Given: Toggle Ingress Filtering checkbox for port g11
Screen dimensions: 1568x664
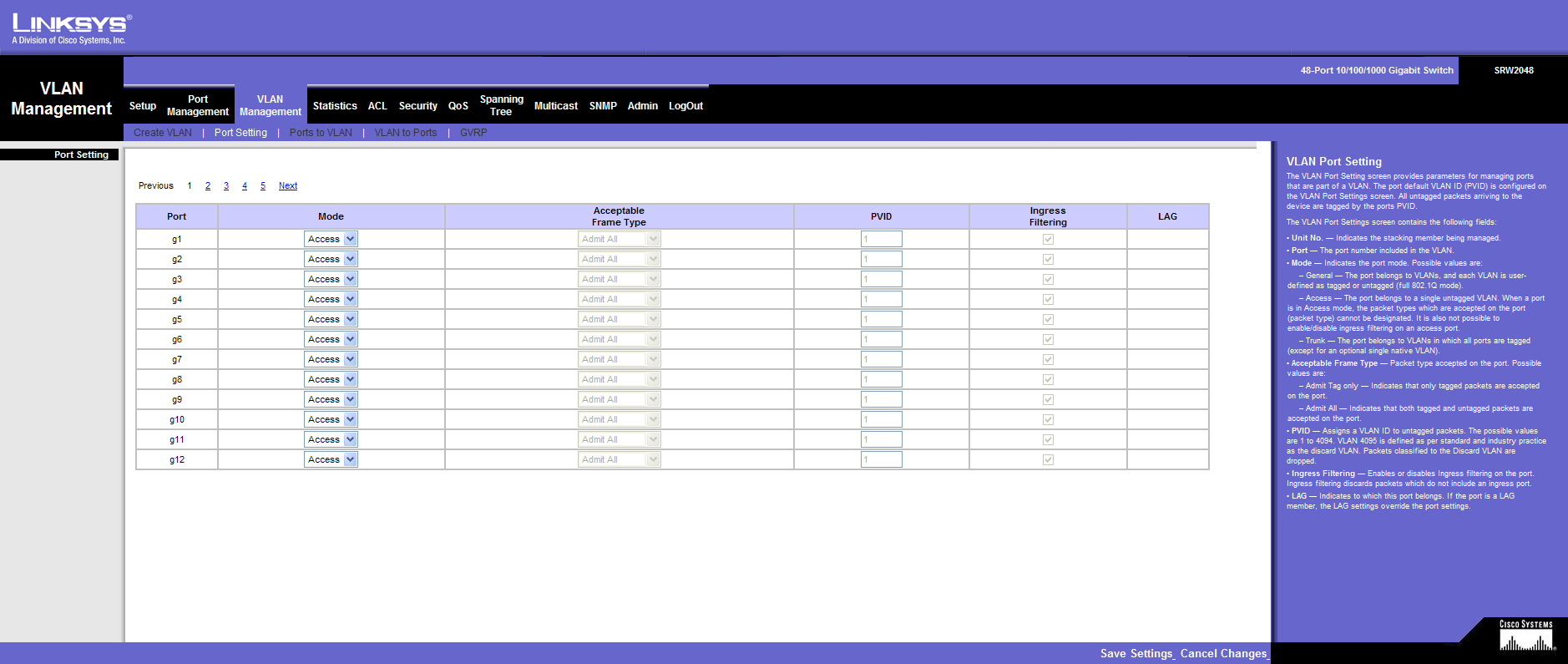Looking at the screenshot, I should 1048,440.
